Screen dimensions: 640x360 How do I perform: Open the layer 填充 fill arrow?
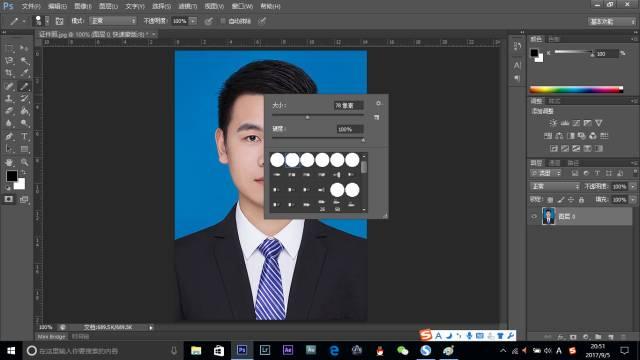point(633,200)
